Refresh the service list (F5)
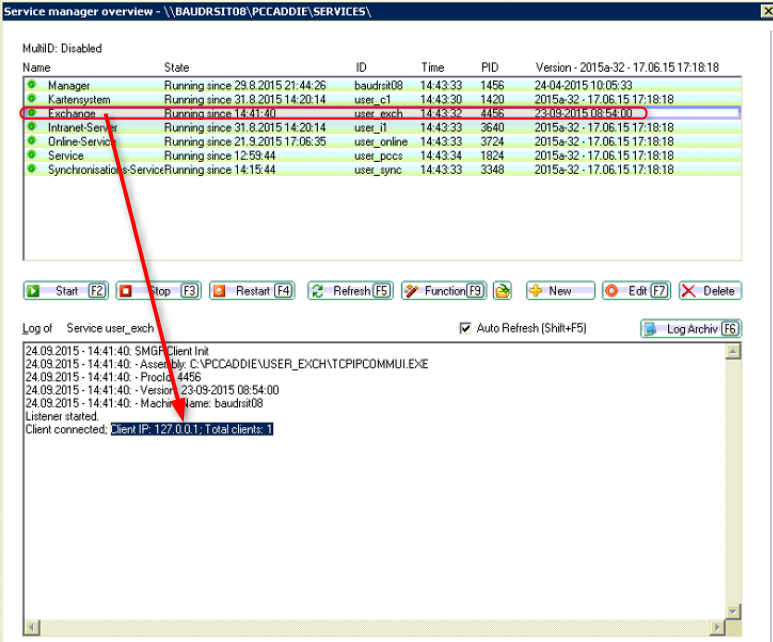 350,291
